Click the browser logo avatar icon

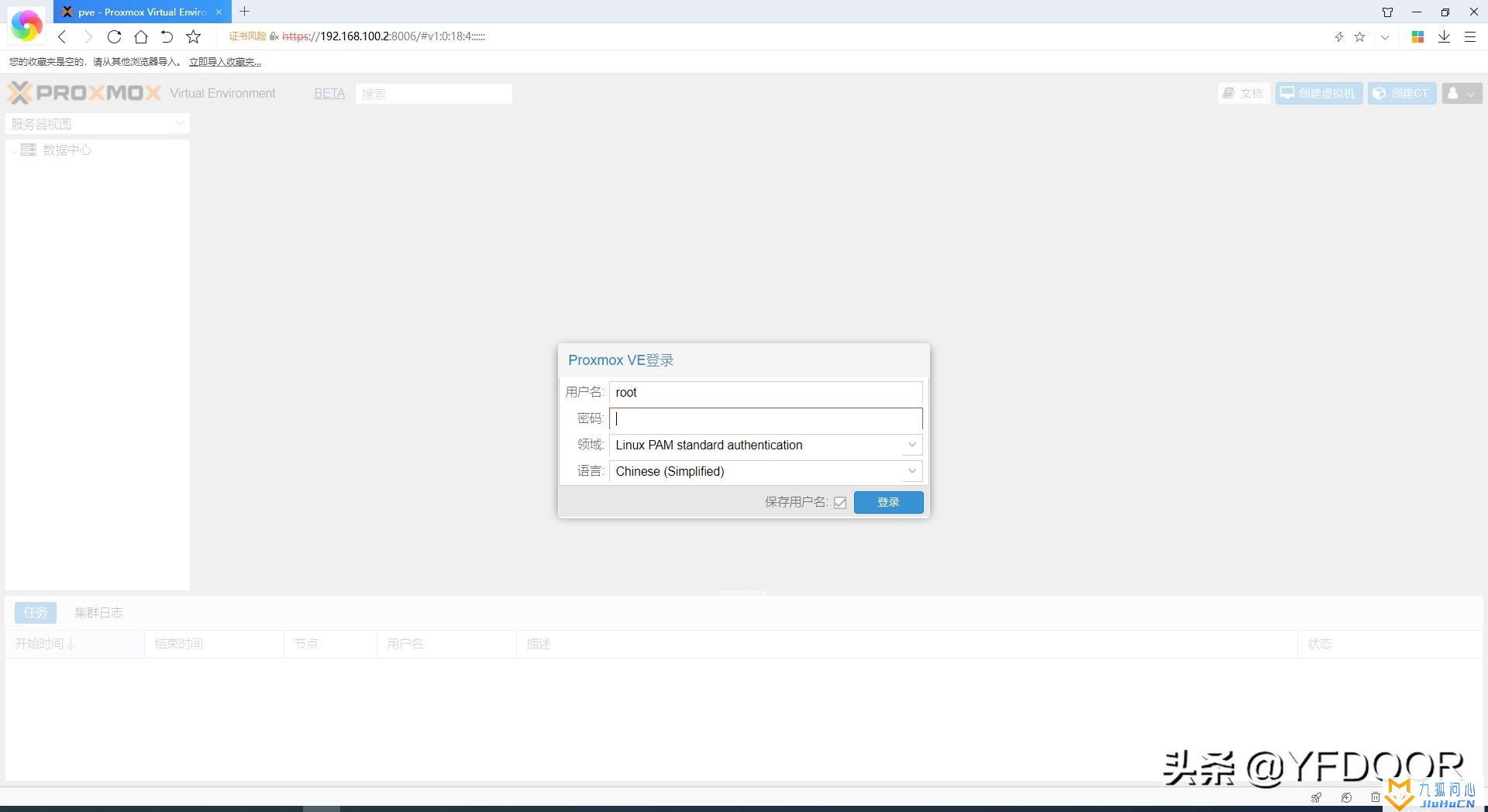tap(26, 25)
